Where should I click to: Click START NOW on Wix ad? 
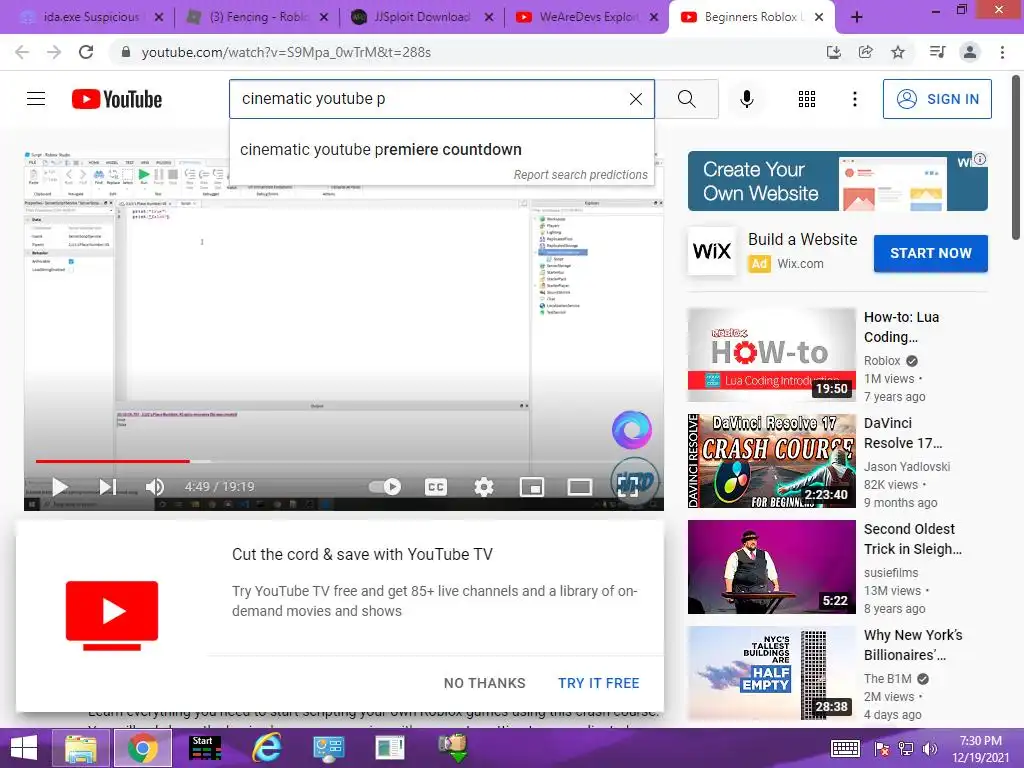click(x=931, y=253)
